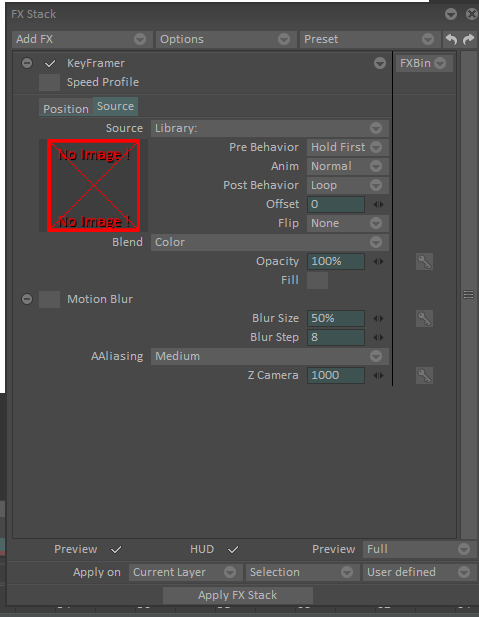Open the Add FX dropdown
The height and width of the screenshot is (617, 479).
click(82, 39)
